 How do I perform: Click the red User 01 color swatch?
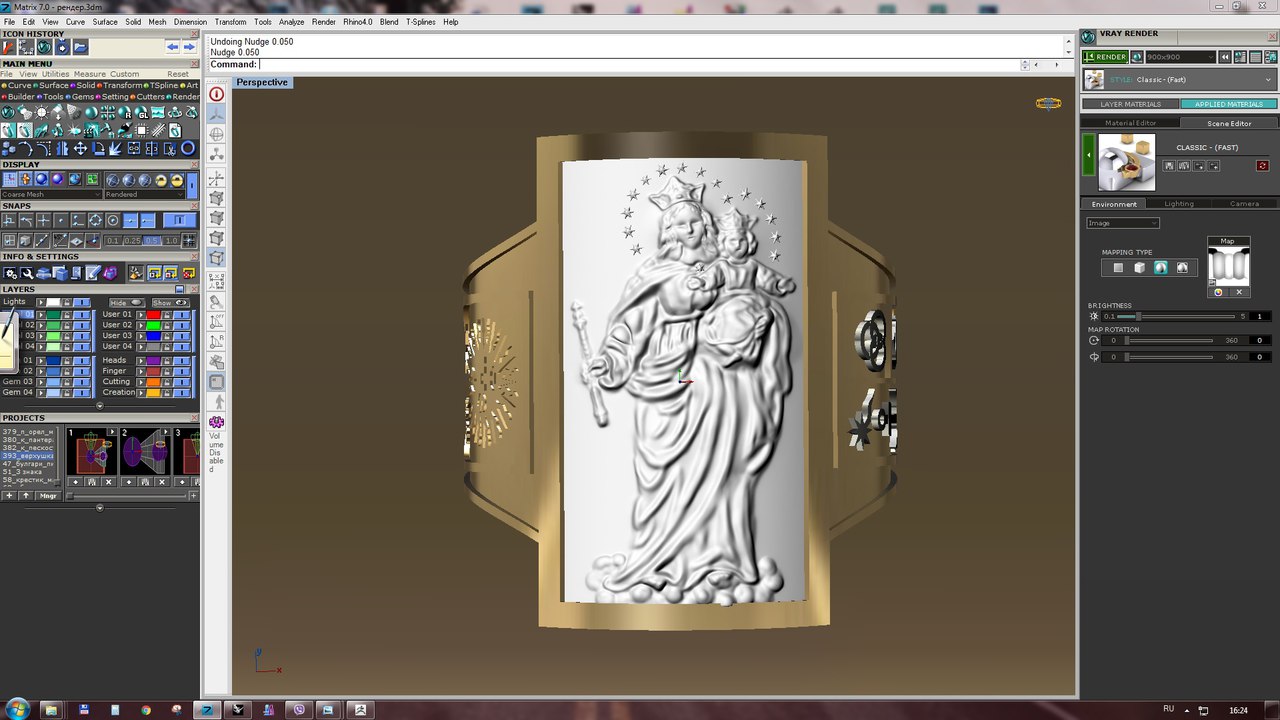coord(153,315)
